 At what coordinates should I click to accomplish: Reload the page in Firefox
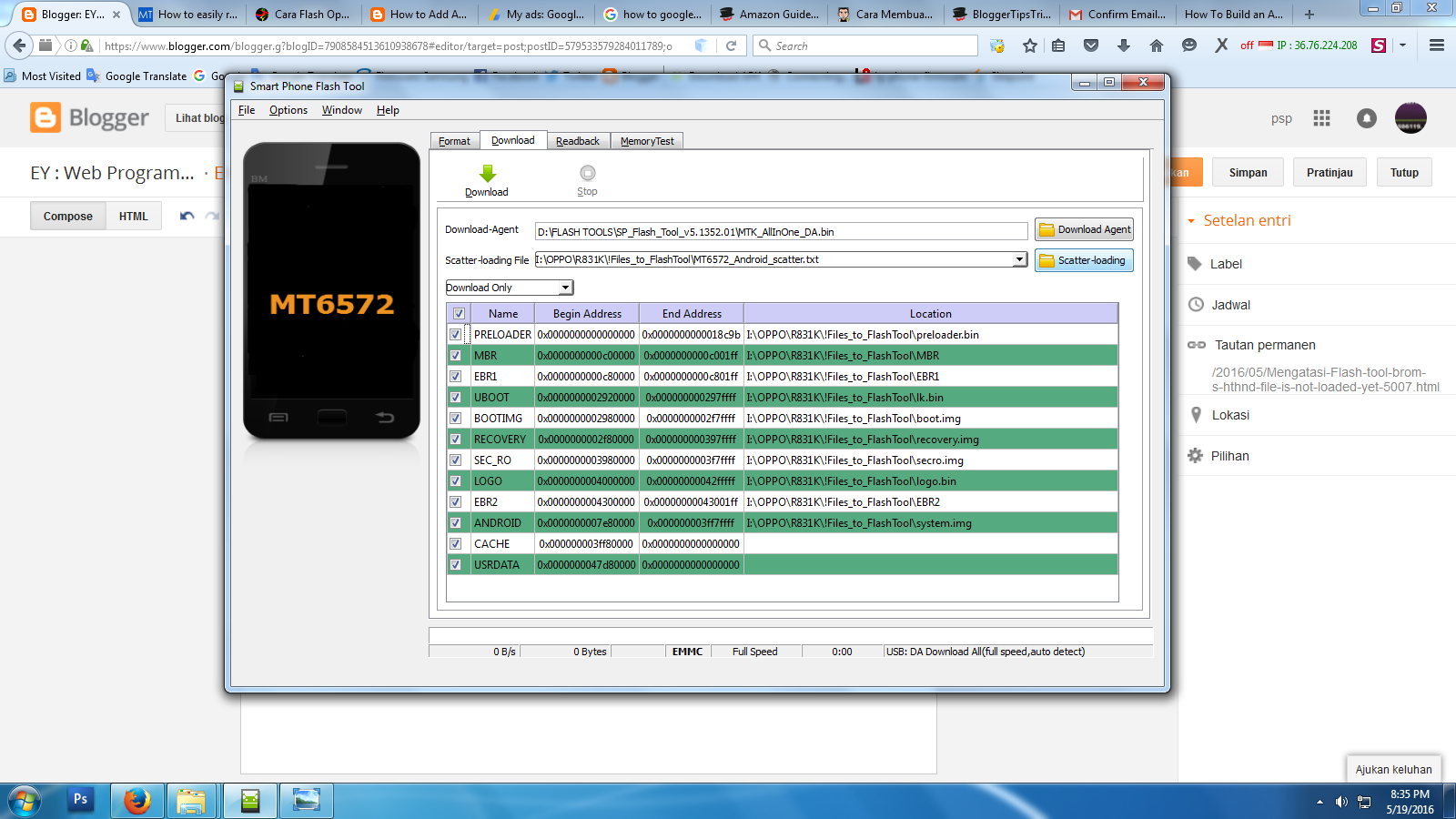(x=731, y=45)
